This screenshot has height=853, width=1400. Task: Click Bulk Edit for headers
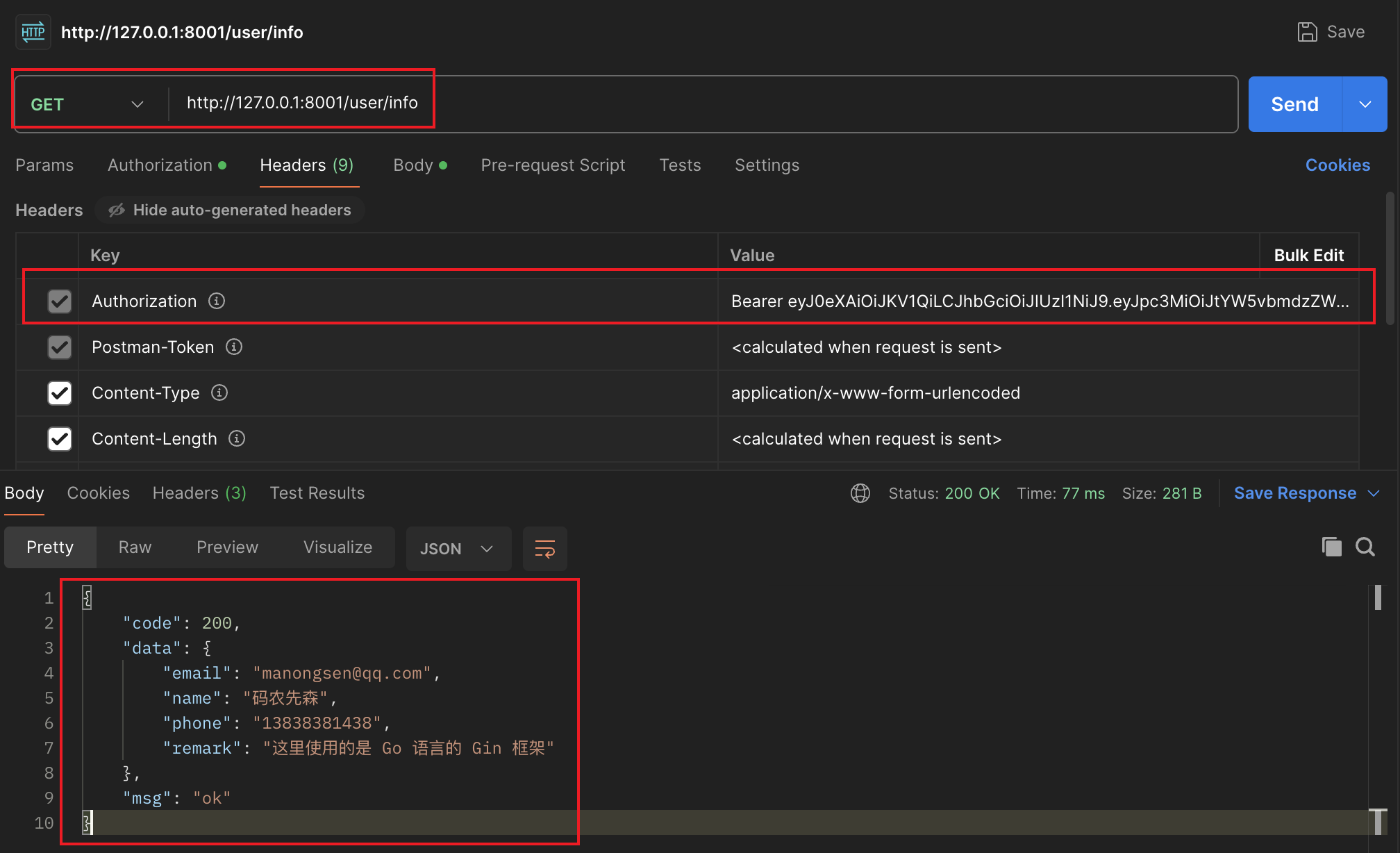(1308, 256)
